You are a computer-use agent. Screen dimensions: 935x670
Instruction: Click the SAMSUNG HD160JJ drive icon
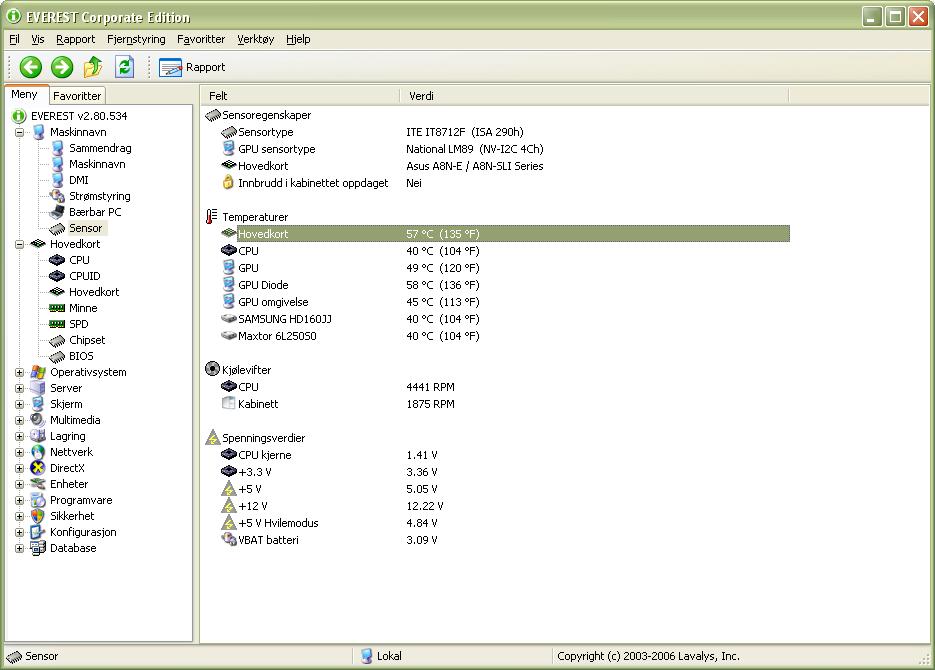click(229, 319)
